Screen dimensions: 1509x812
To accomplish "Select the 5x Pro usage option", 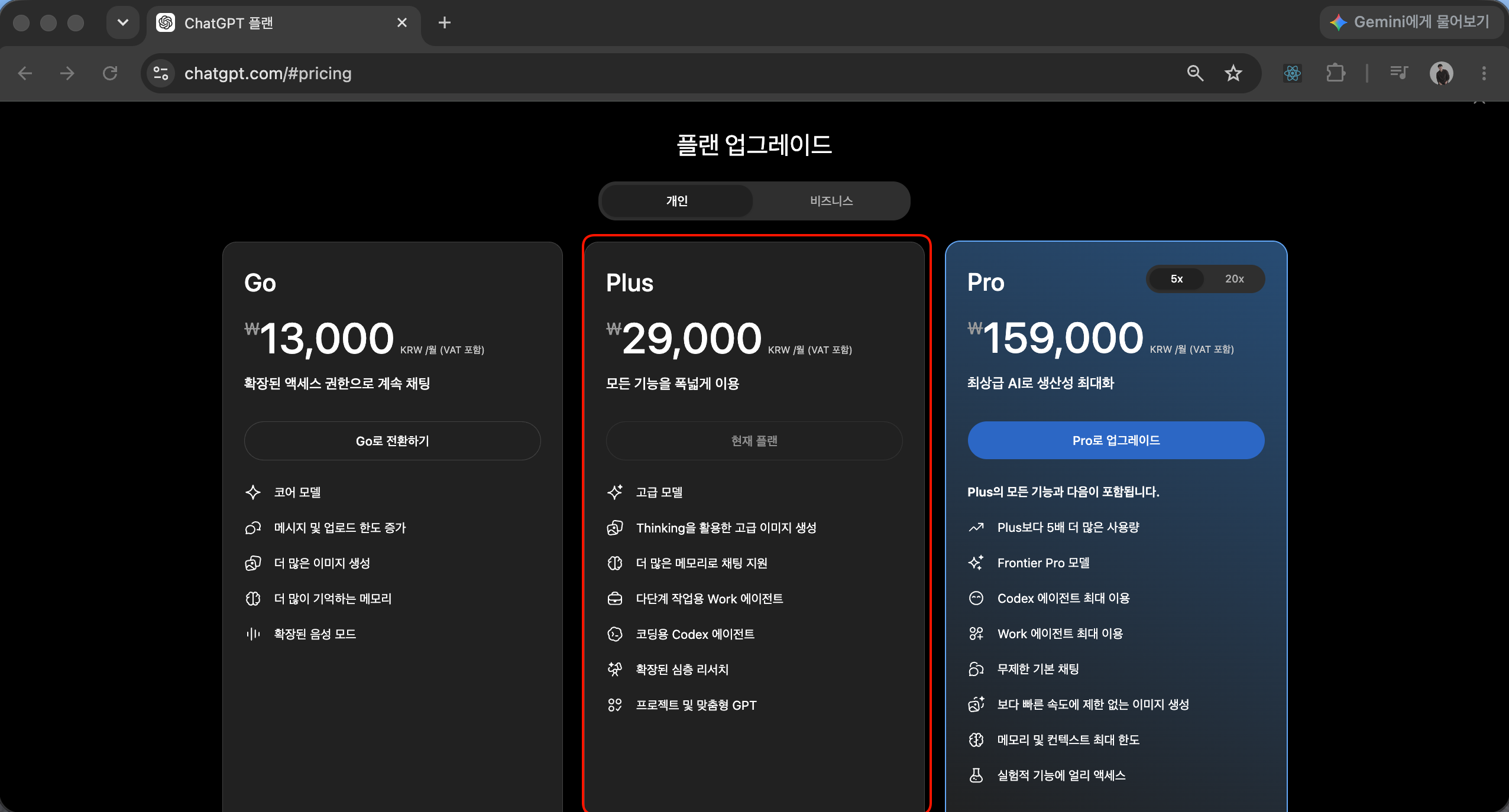I will [x=1177, y=279].
